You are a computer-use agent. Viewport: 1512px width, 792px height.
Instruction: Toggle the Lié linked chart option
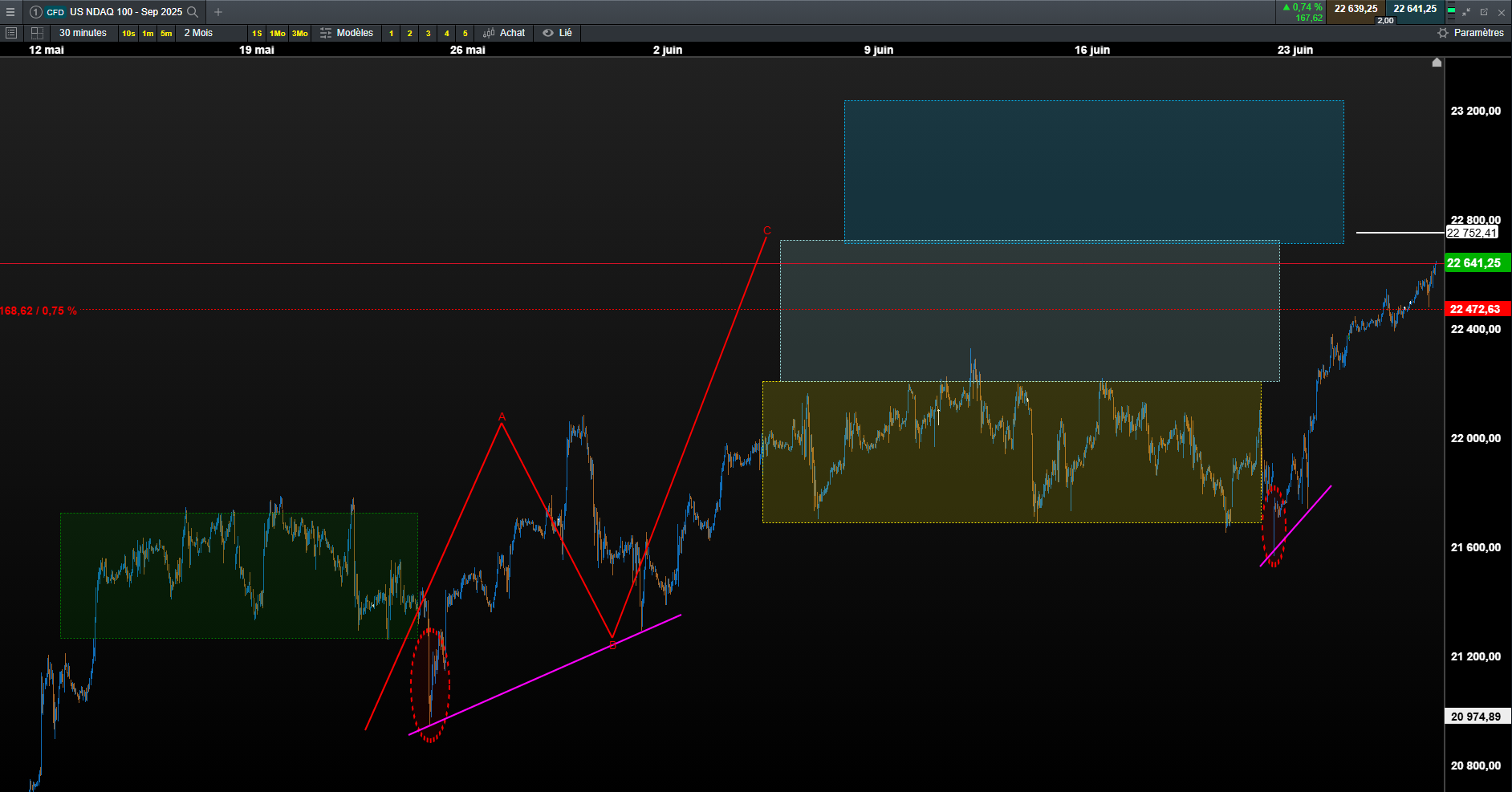coord(558,33)
